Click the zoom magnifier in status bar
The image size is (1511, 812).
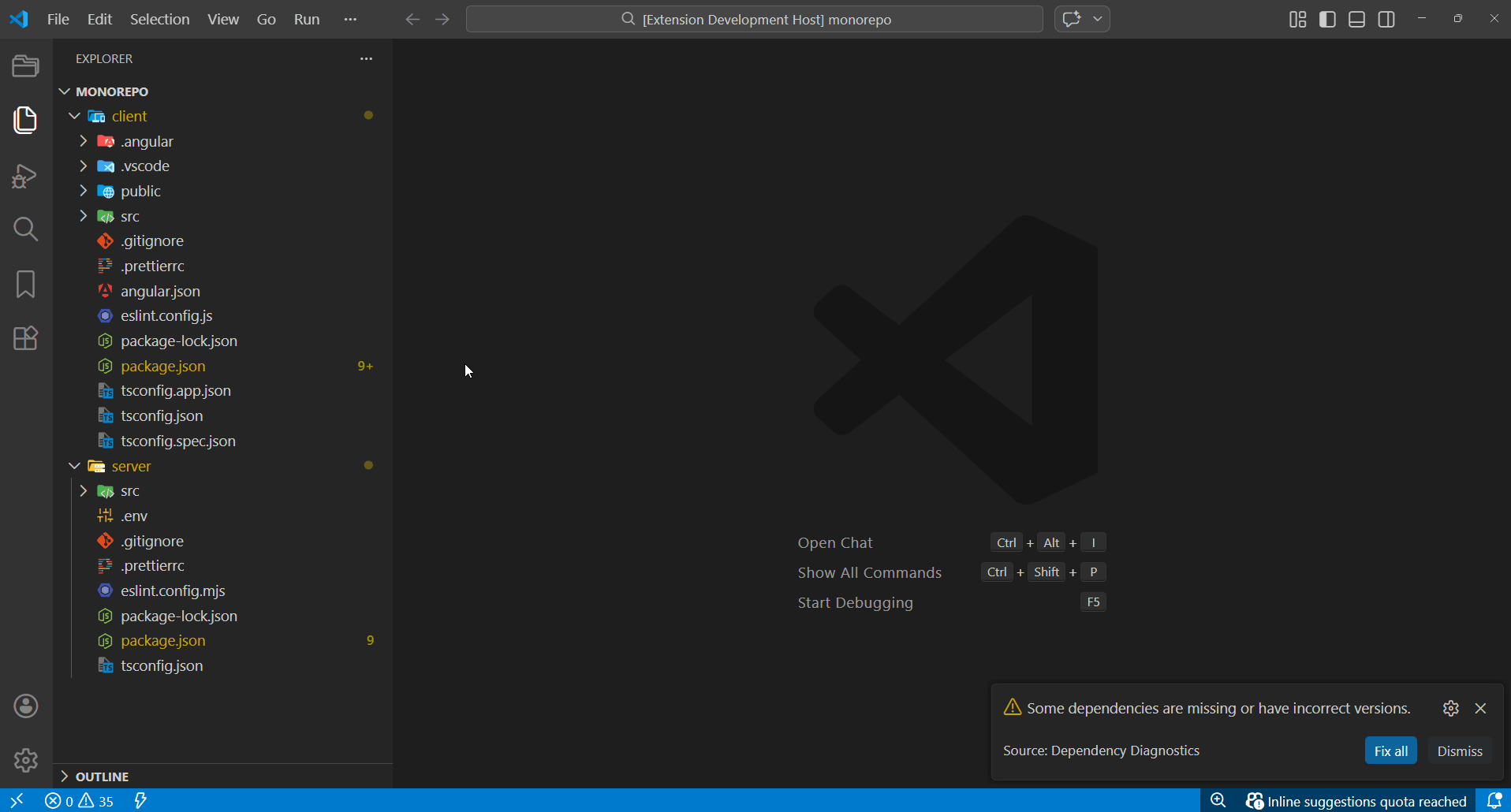1218,801
